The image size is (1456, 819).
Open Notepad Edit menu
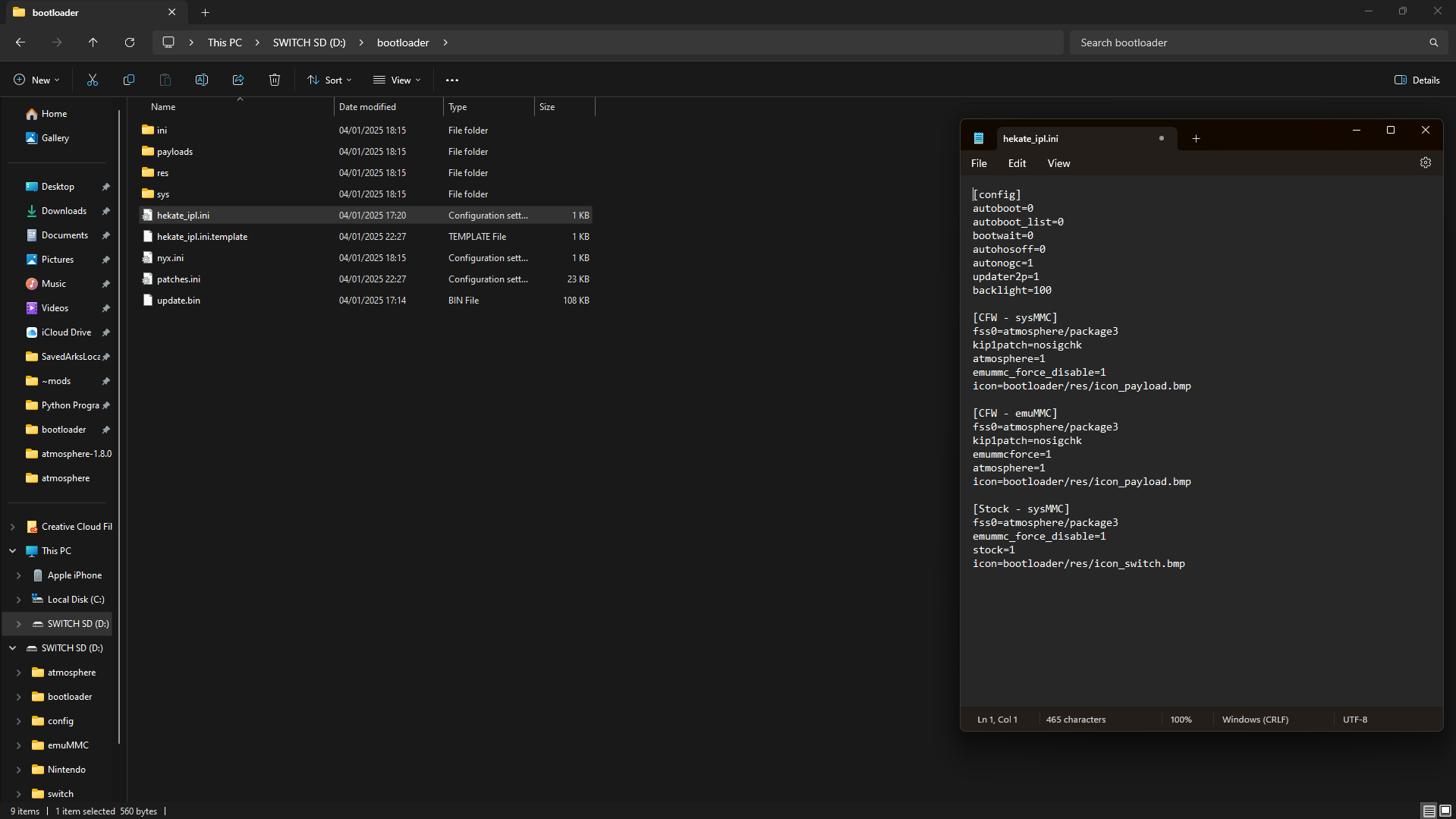tap(1017, 163)
